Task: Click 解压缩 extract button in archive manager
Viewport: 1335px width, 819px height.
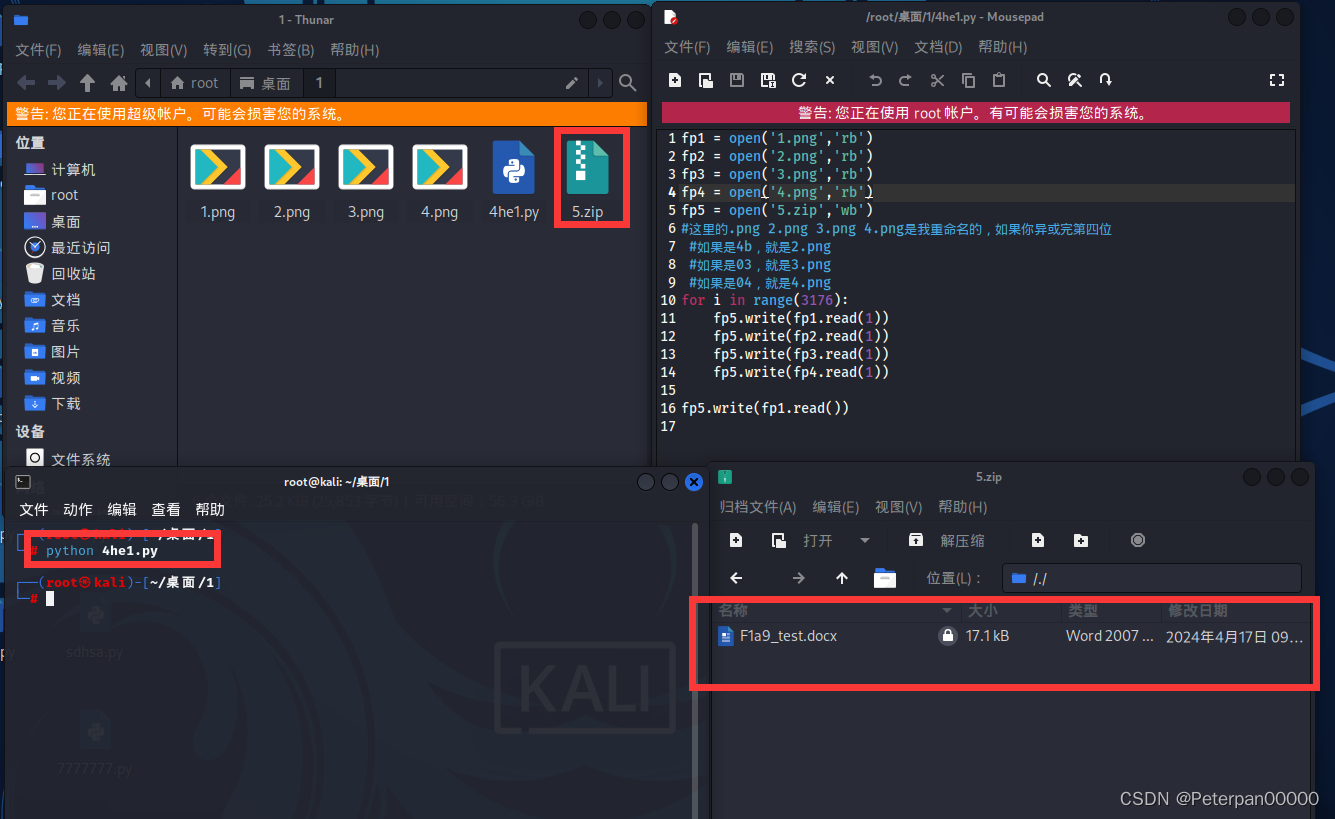Action: [x=946, y=540]
